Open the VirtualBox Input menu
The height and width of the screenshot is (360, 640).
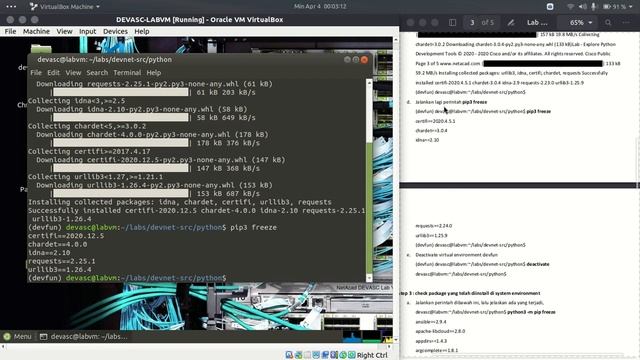point(87,31)
